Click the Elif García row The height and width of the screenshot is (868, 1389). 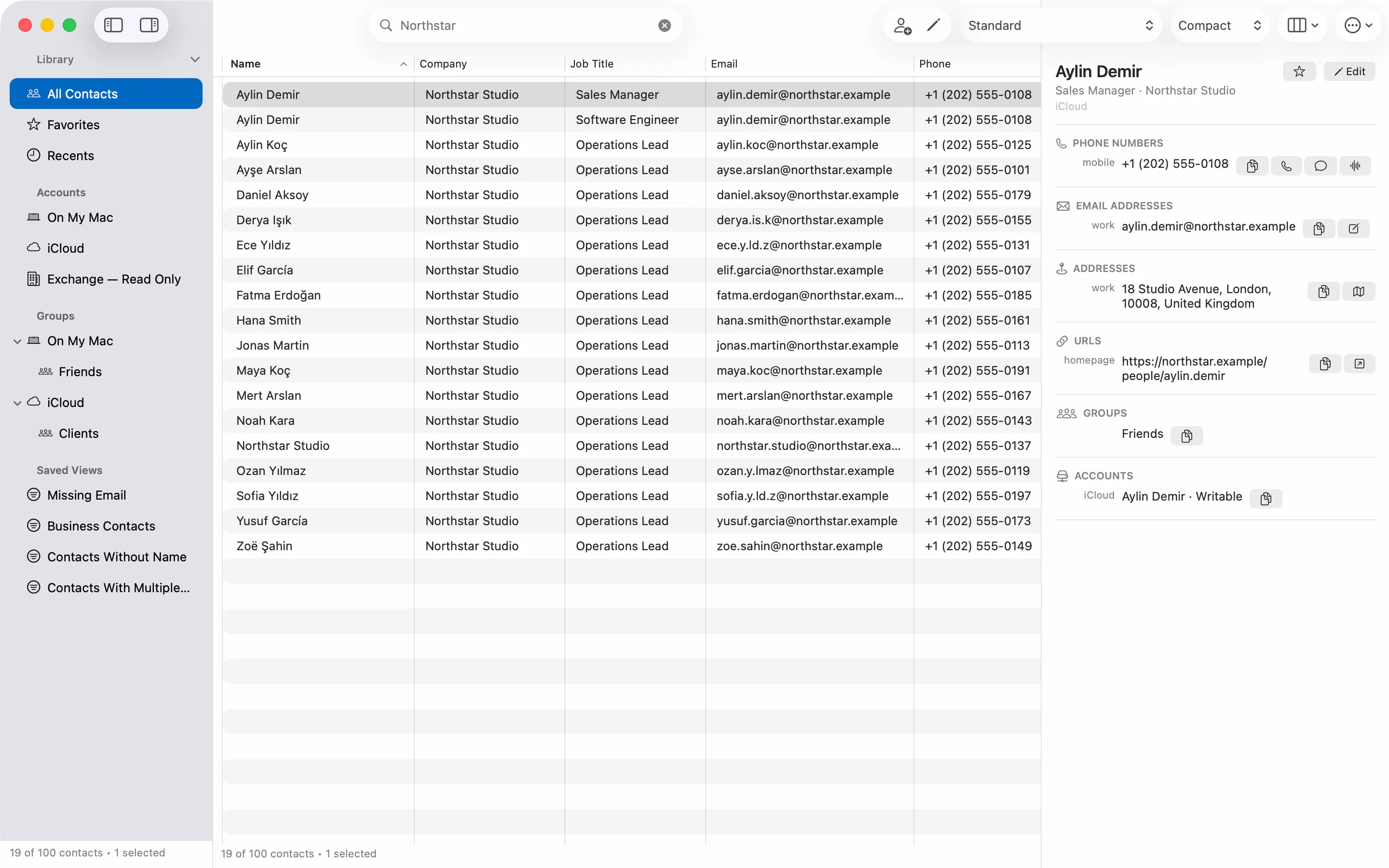pyautogui.click(x=631, y=270)
